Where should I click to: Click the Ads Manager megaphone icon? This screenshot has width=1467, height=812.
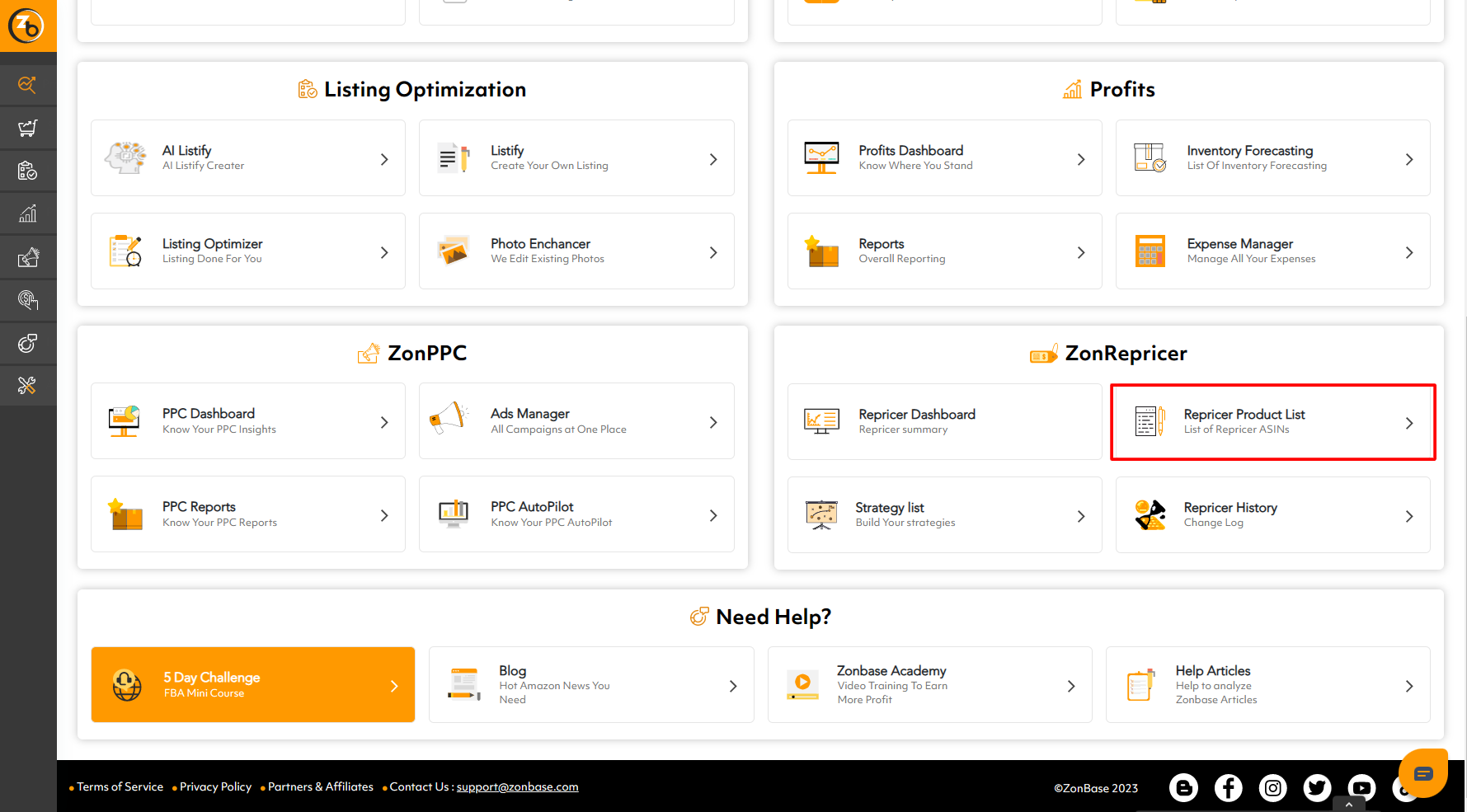[450, 419]
